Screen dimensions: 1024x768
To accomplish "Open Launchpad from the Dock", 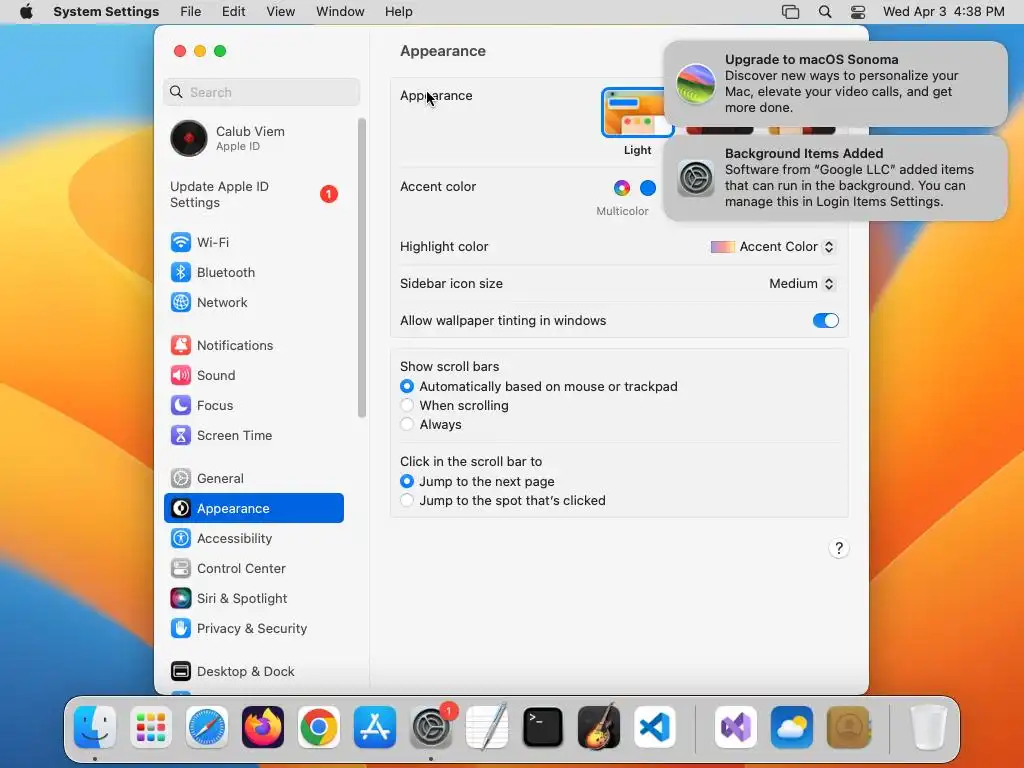I will 151,727.
